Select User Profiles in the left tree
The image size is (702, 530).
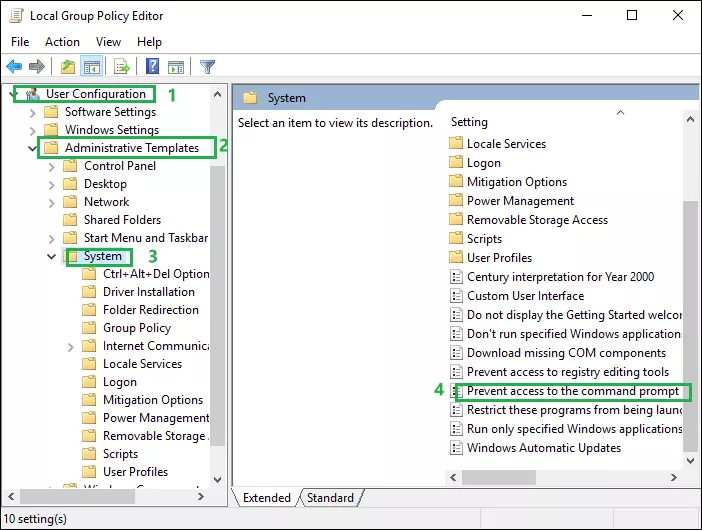[135, 472]
